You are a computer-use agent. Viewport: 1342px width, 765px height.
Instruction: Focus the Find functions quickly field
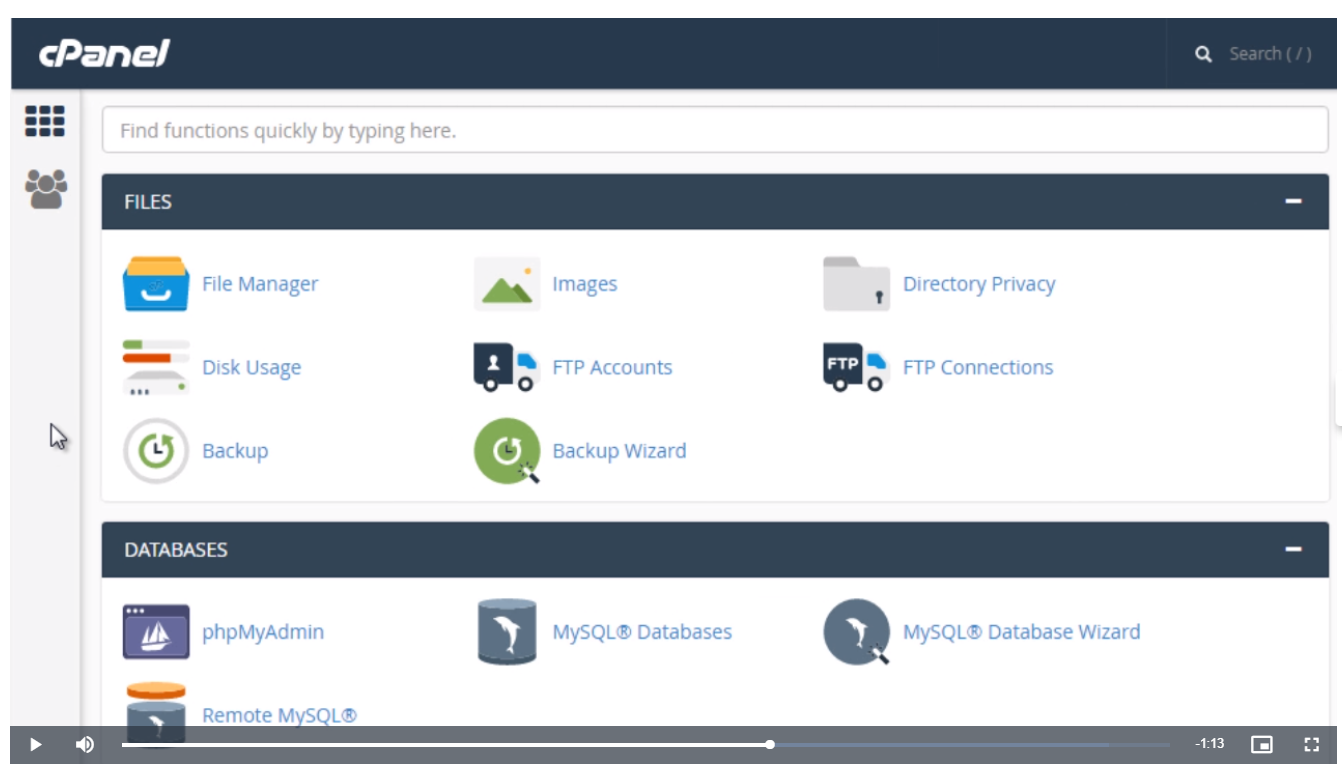click(715, 130)
